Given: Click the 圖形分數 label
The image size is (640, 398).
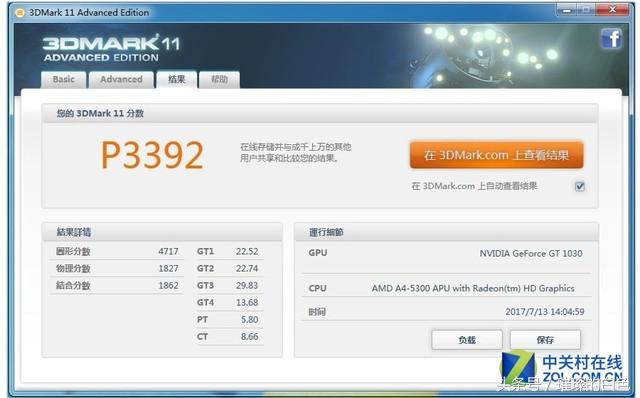Looking at the screenshot, I should (73, 251).
